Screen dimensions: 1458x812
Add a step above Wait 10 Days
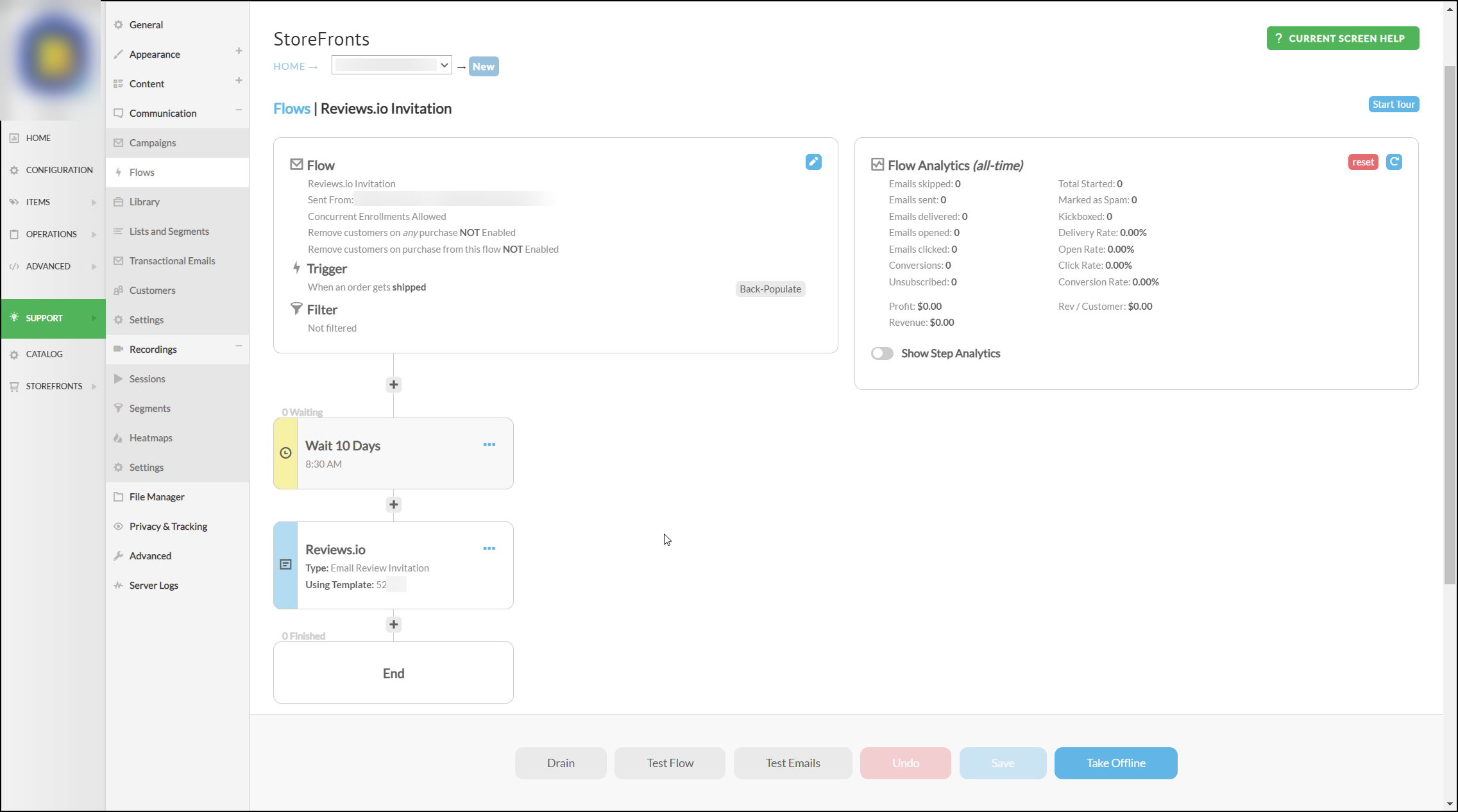click(x=394, y=385)
